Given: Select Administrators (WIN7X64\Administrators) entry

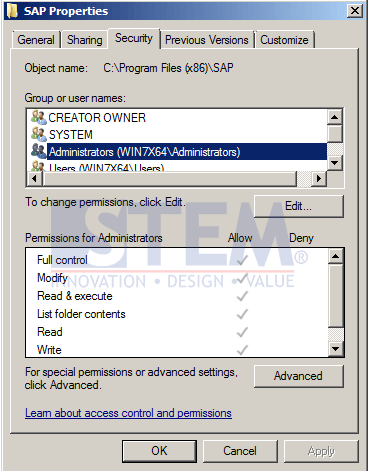Looking at the screenshot, I should [x=187, y=152].
